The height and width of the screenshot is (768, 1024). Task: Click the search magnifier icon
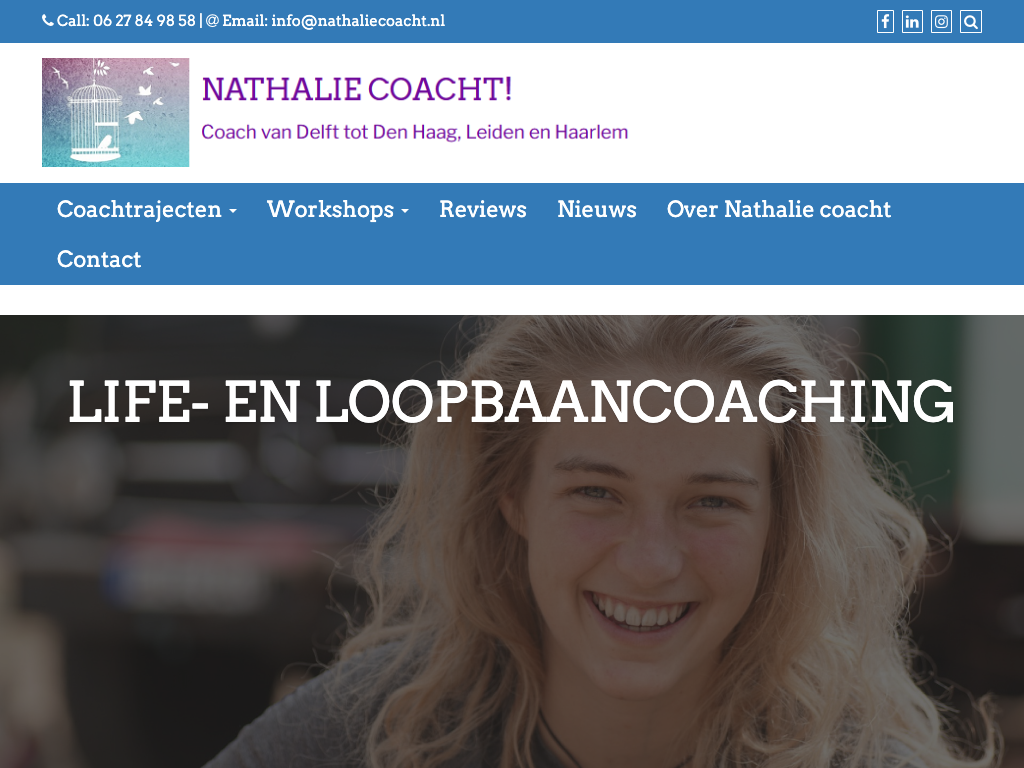pyautogui.click(x=970, y=22)
